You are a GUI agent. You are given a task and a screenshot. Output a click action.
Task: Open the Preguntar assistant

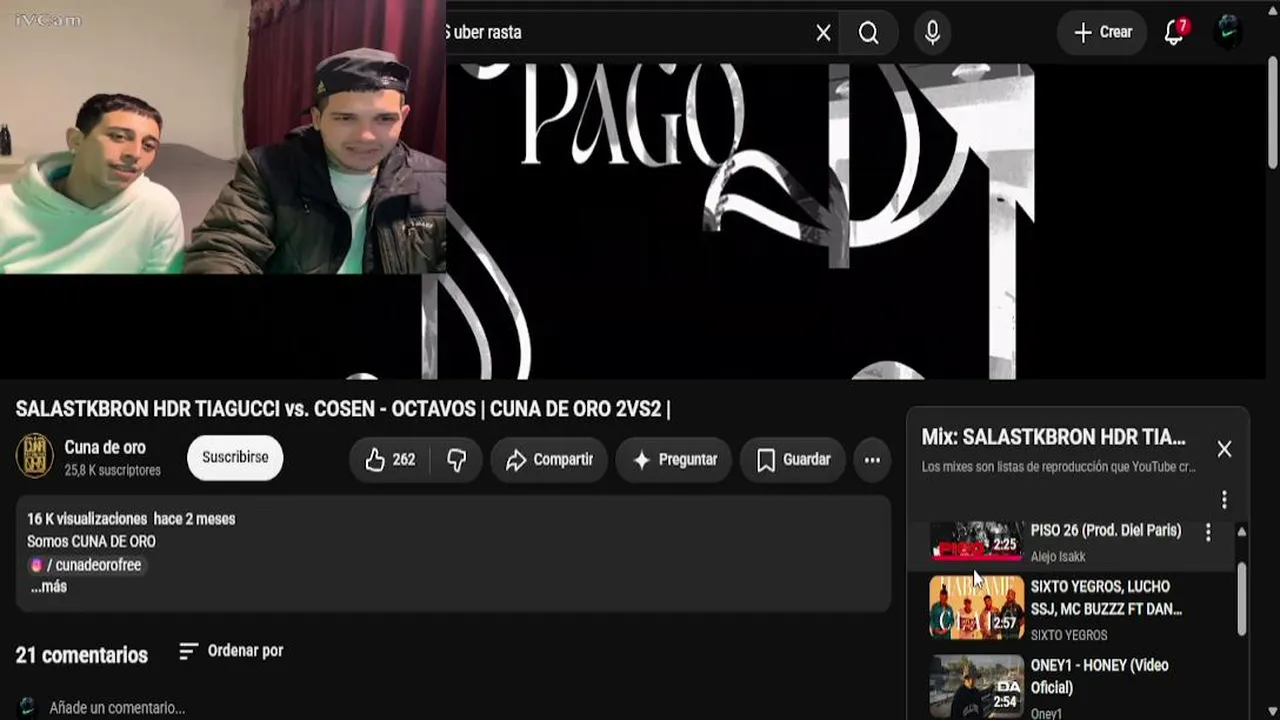coord(674,460)
